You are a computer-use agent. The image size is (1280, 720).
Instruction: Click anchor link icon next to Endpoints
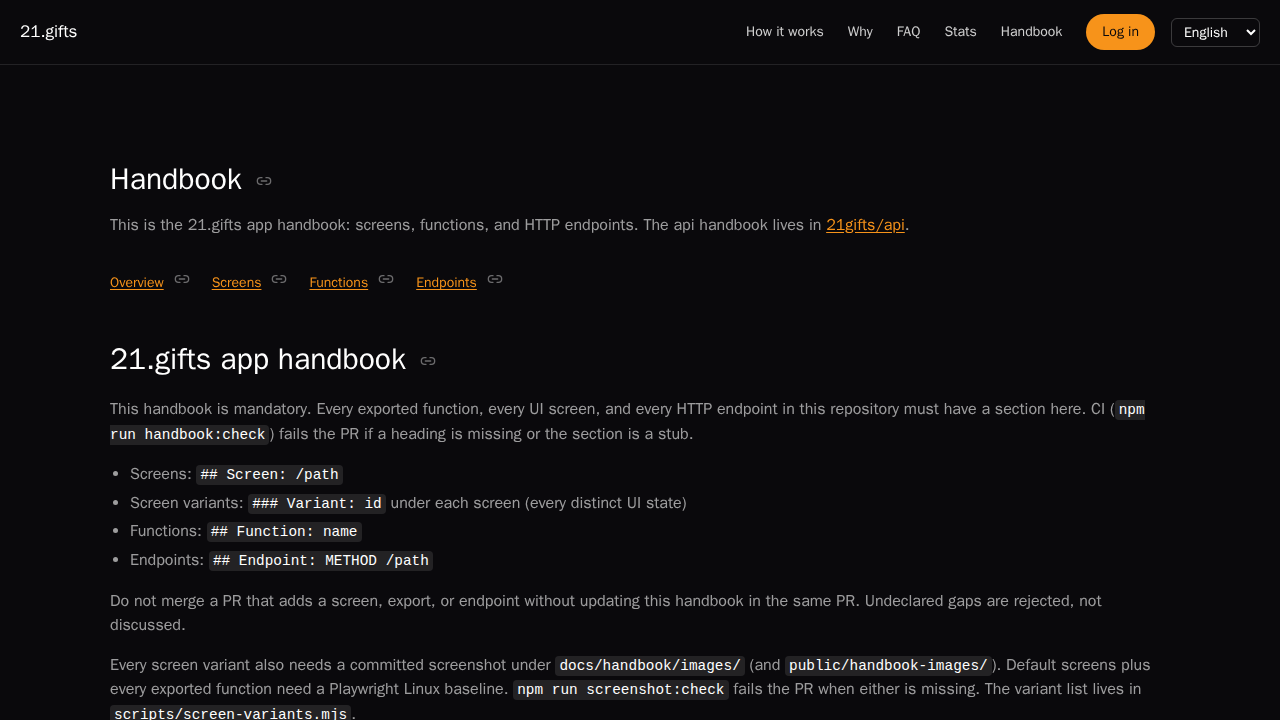click(x=495, y=279)
